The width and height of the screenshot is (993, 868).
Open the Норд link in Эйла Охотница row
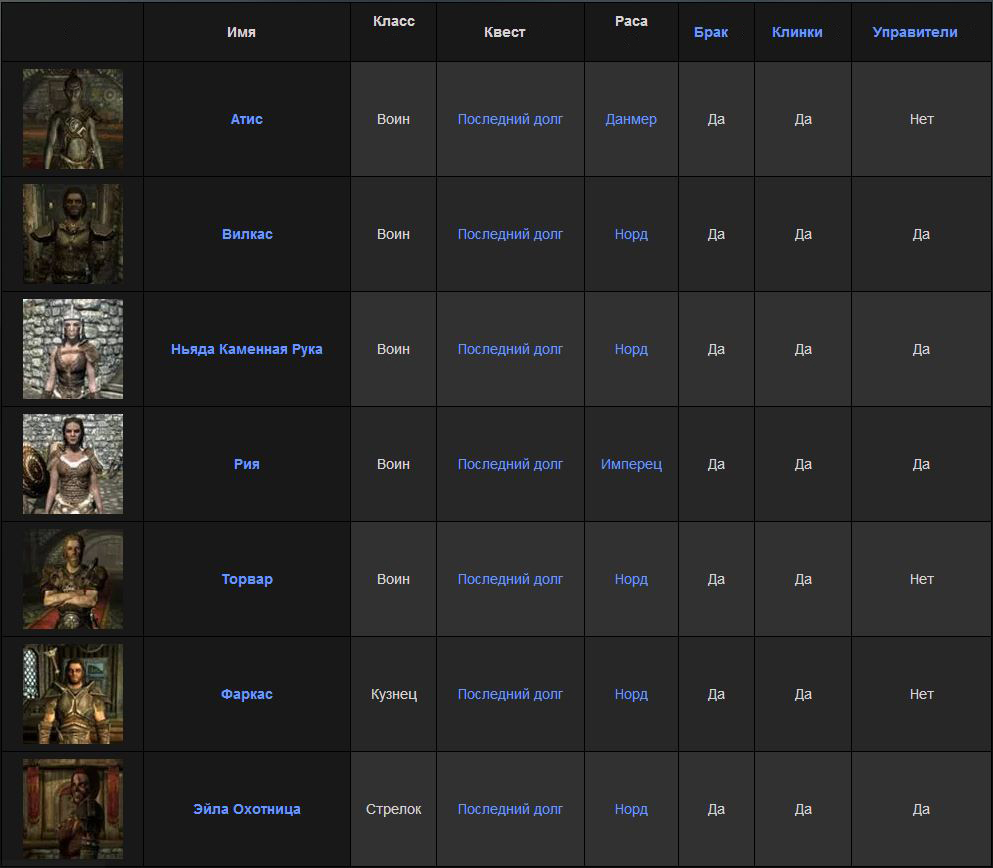[631, 809]
